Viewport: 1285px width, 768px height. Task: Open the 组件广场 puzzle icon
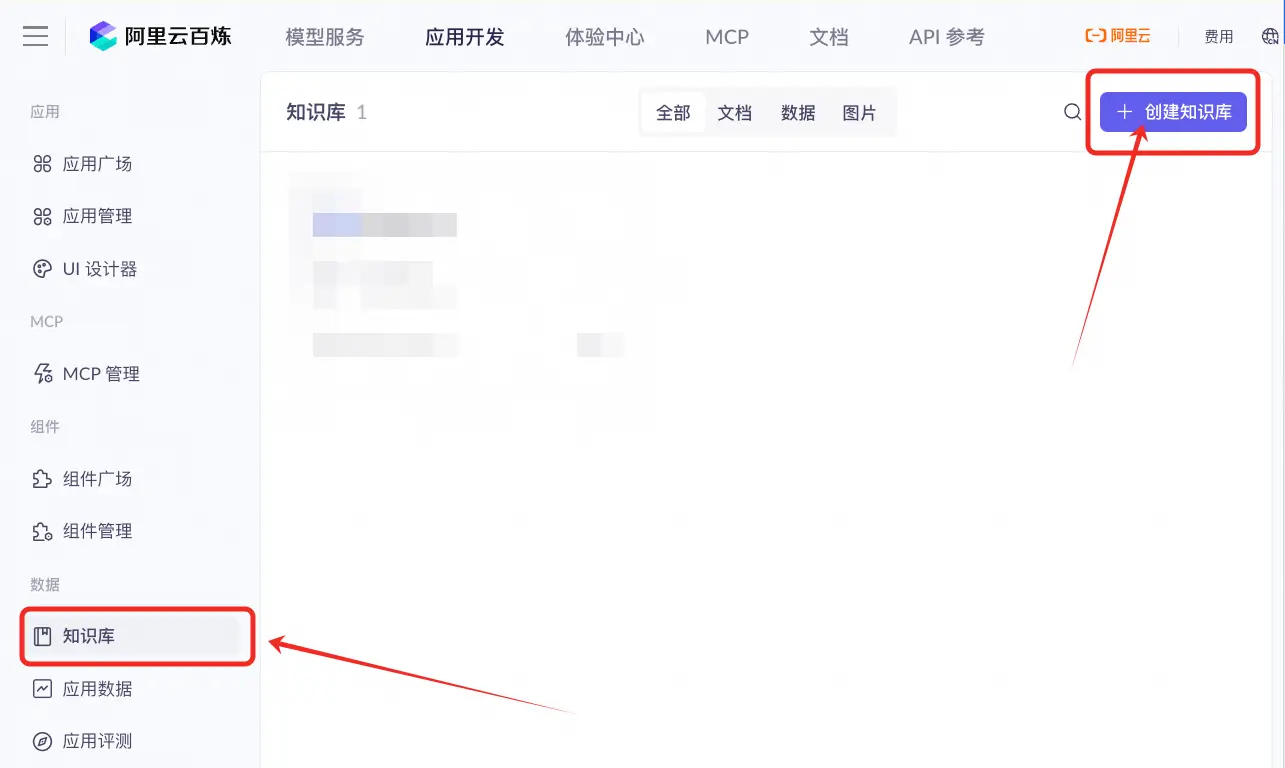point(42,479)
